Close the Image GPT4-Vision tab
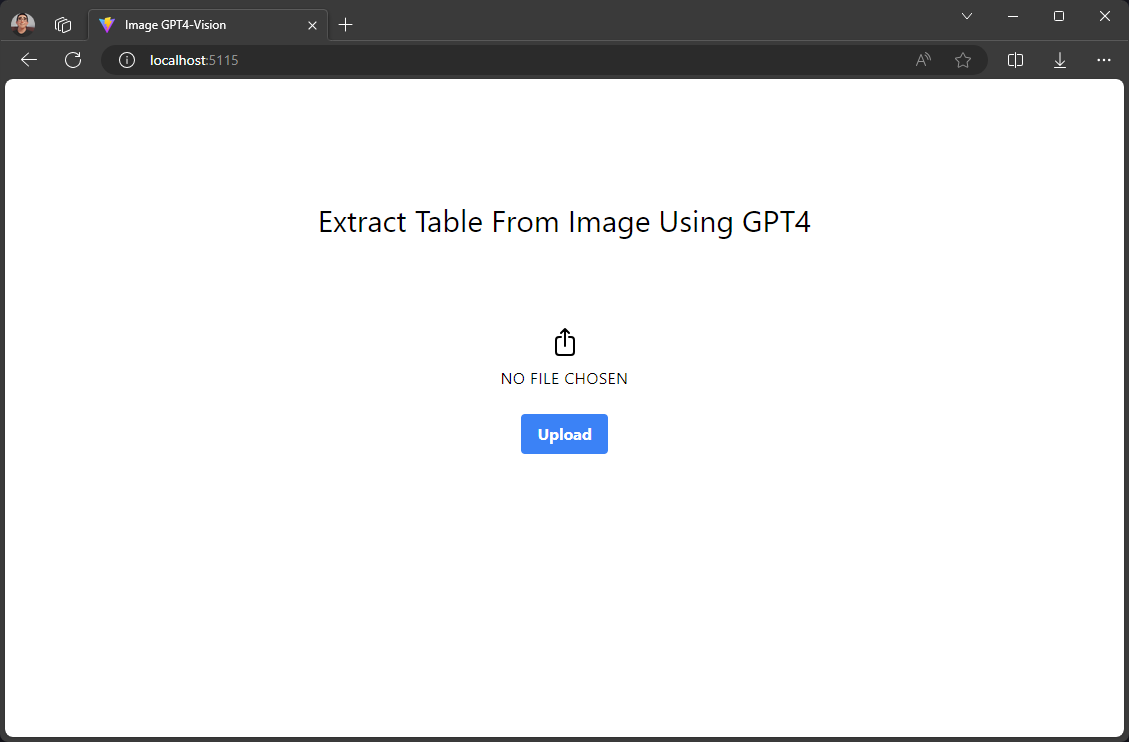1129x742 pixels. (313, 24)
